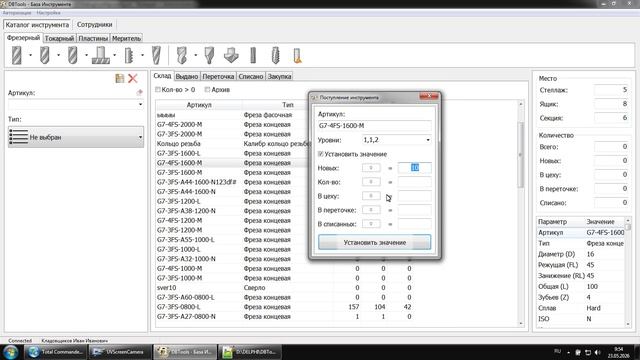Click the Секция value field

611,118
